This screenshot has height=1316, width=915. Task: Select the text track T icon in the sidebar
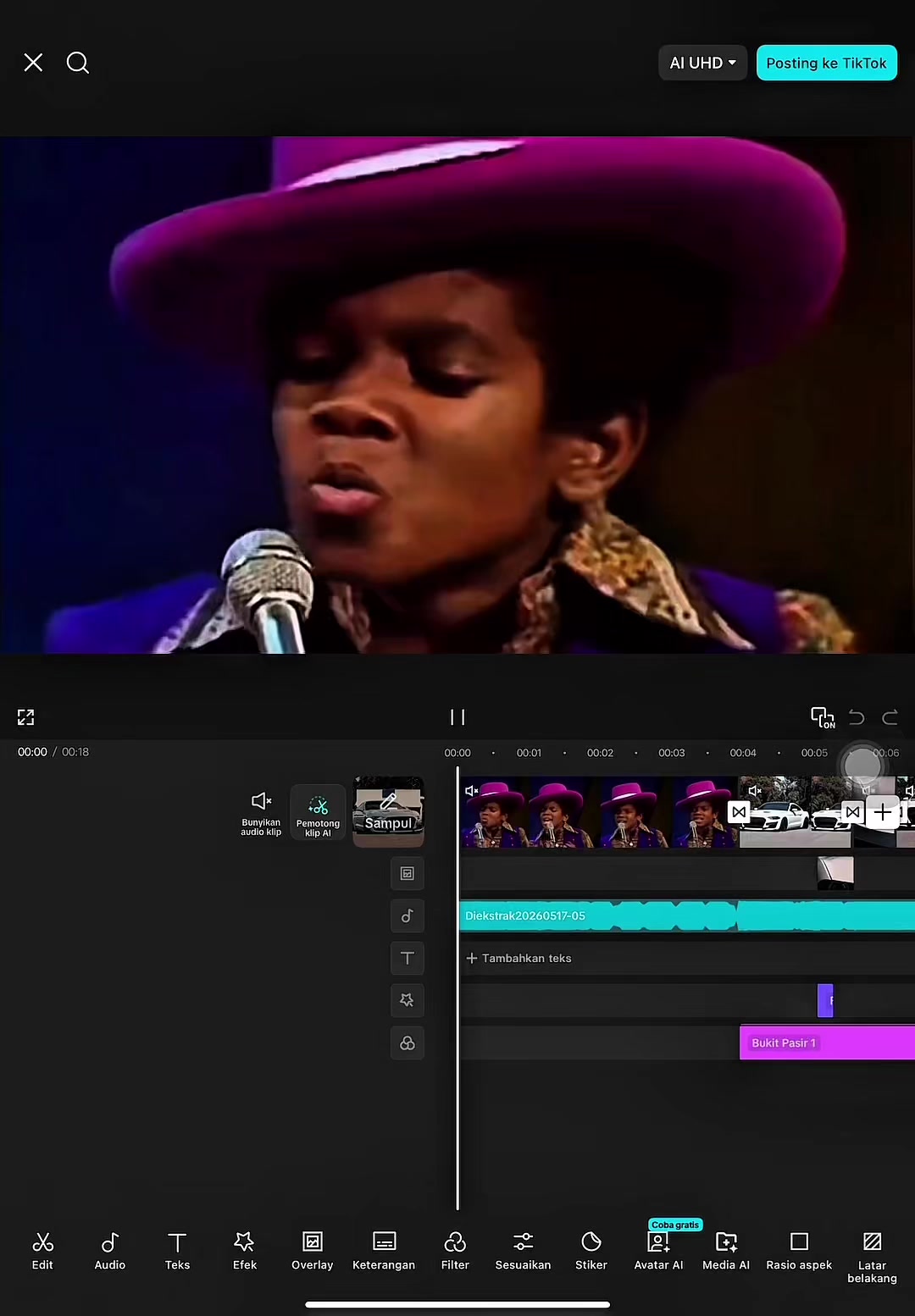pyautogui.click(x=408, y=958)
